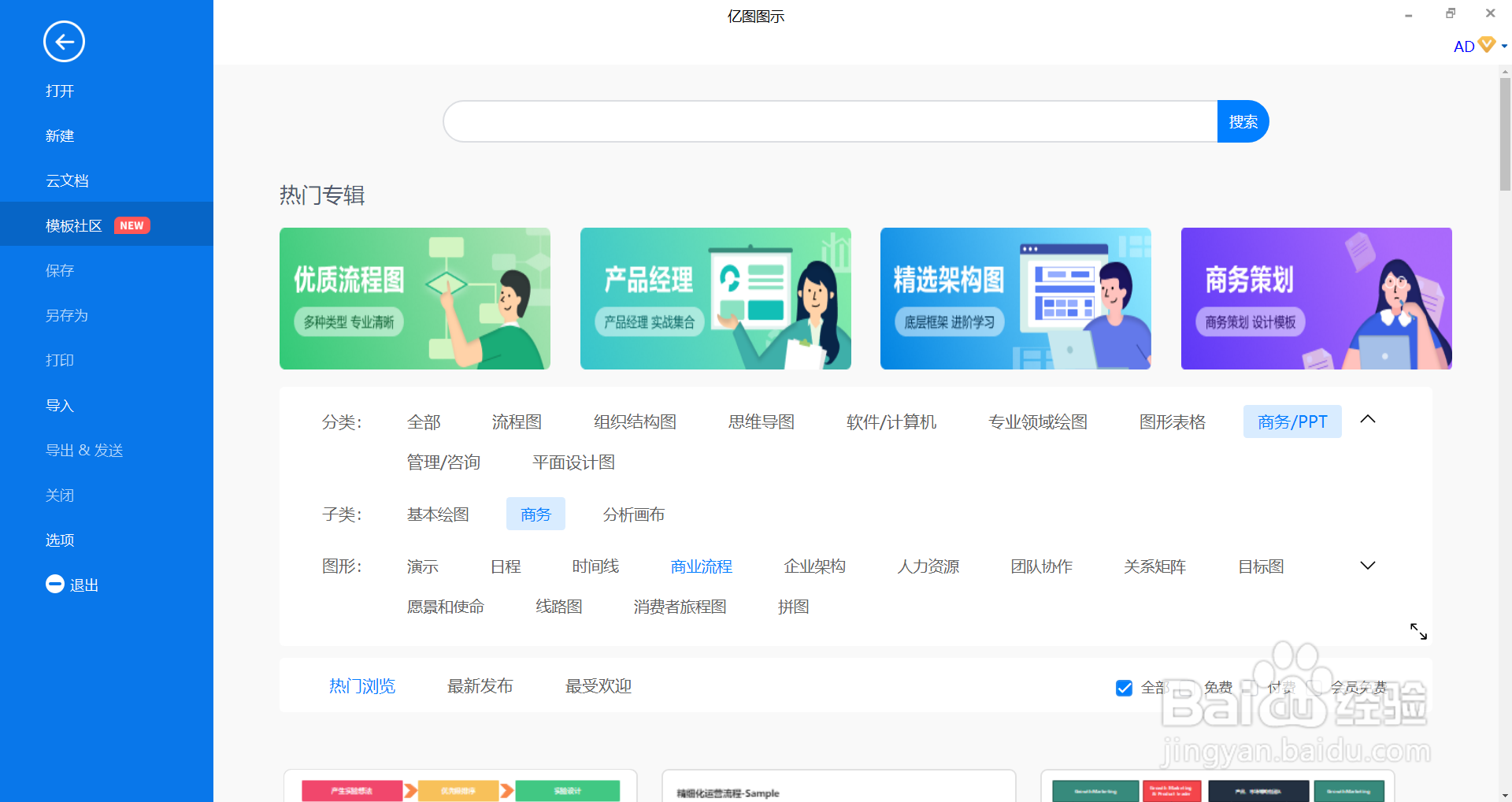This screenshot has width=1512, height=802.
Task: Pick the 线路图 shape type
Action: pyautogui.click(x=559, y=607)
